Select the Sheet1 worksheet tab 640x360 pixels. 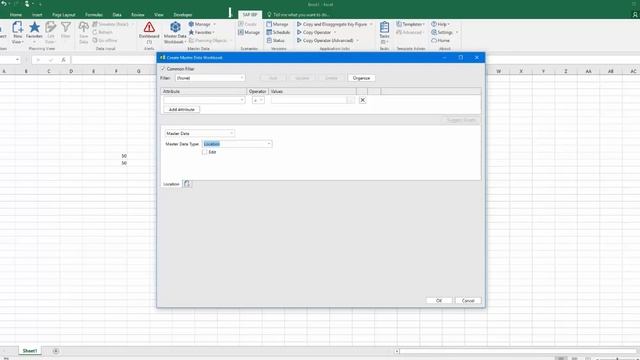[30, 351]
